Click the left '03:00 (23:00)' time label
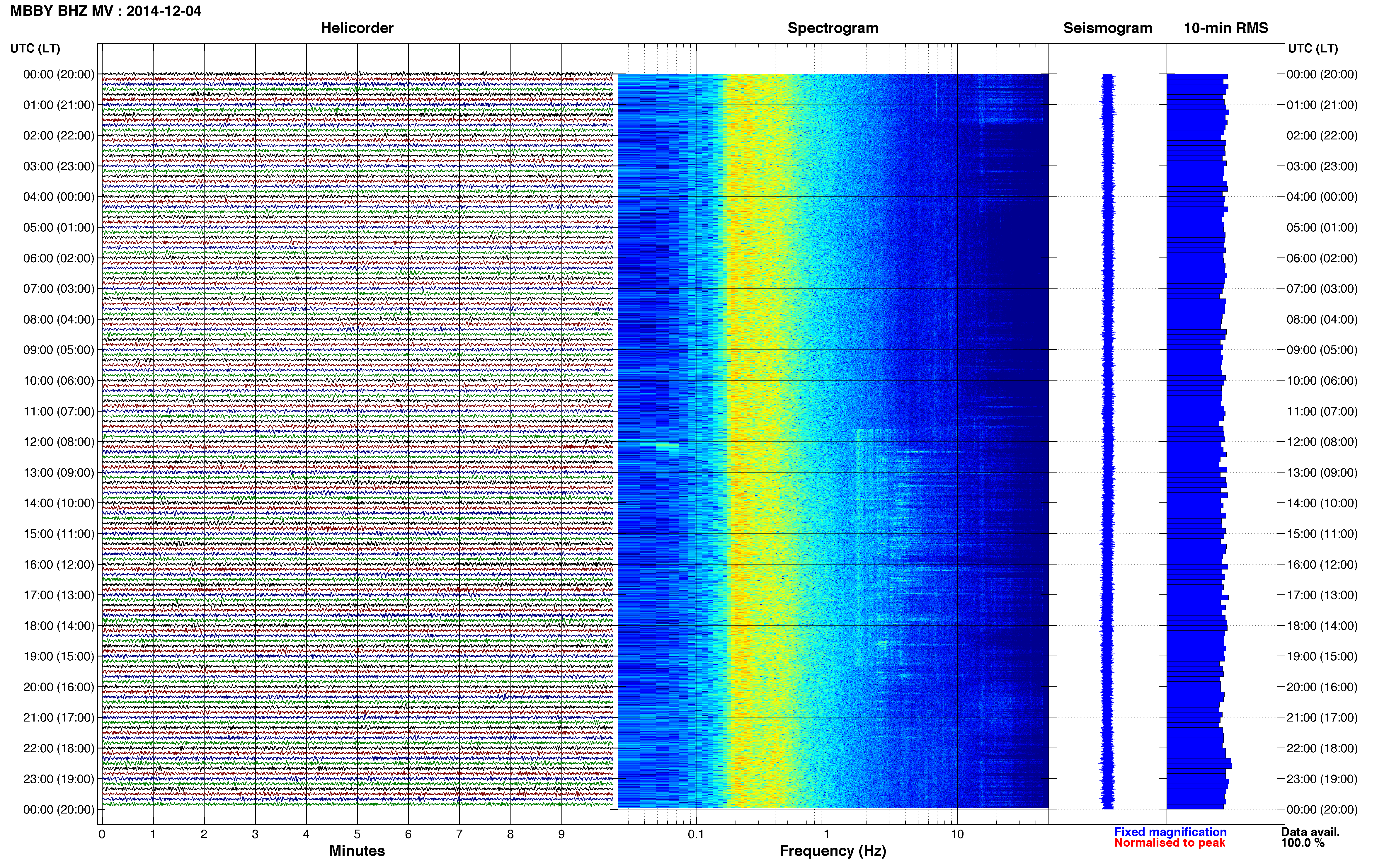1389x868 pixels. click(x=59, y=166)
